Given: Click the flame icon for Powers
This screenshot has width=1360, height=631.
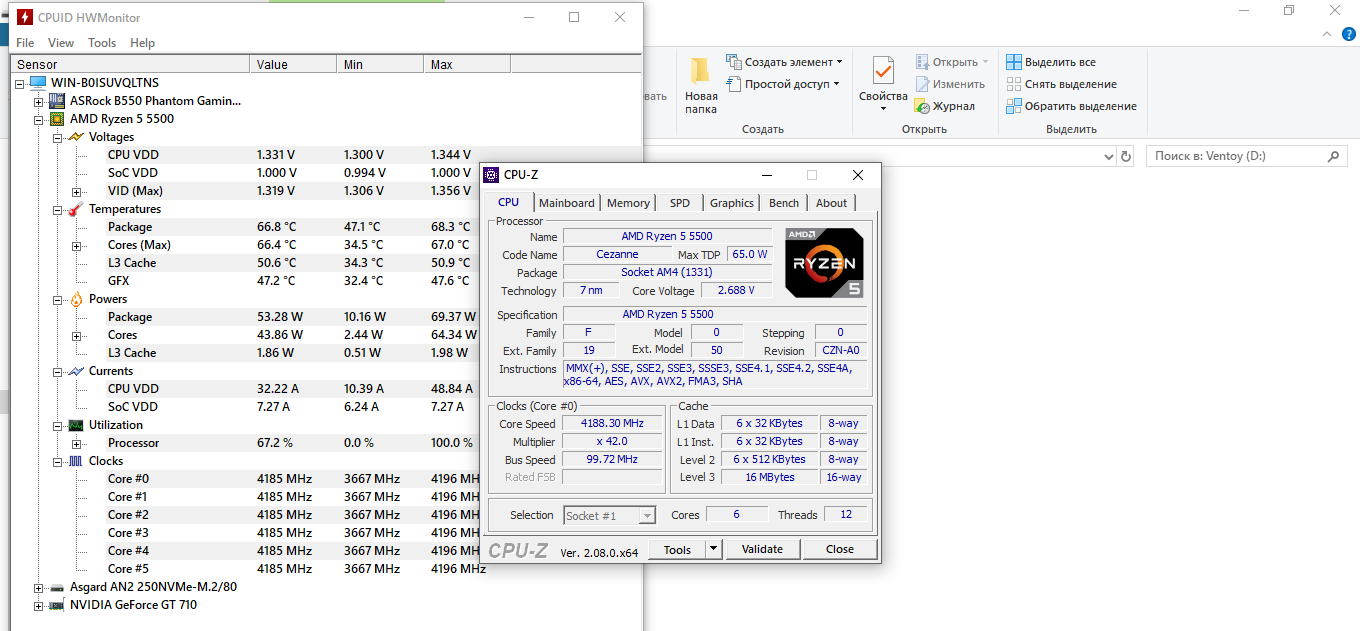Looking at the screenshot, I should pos(75,299).
